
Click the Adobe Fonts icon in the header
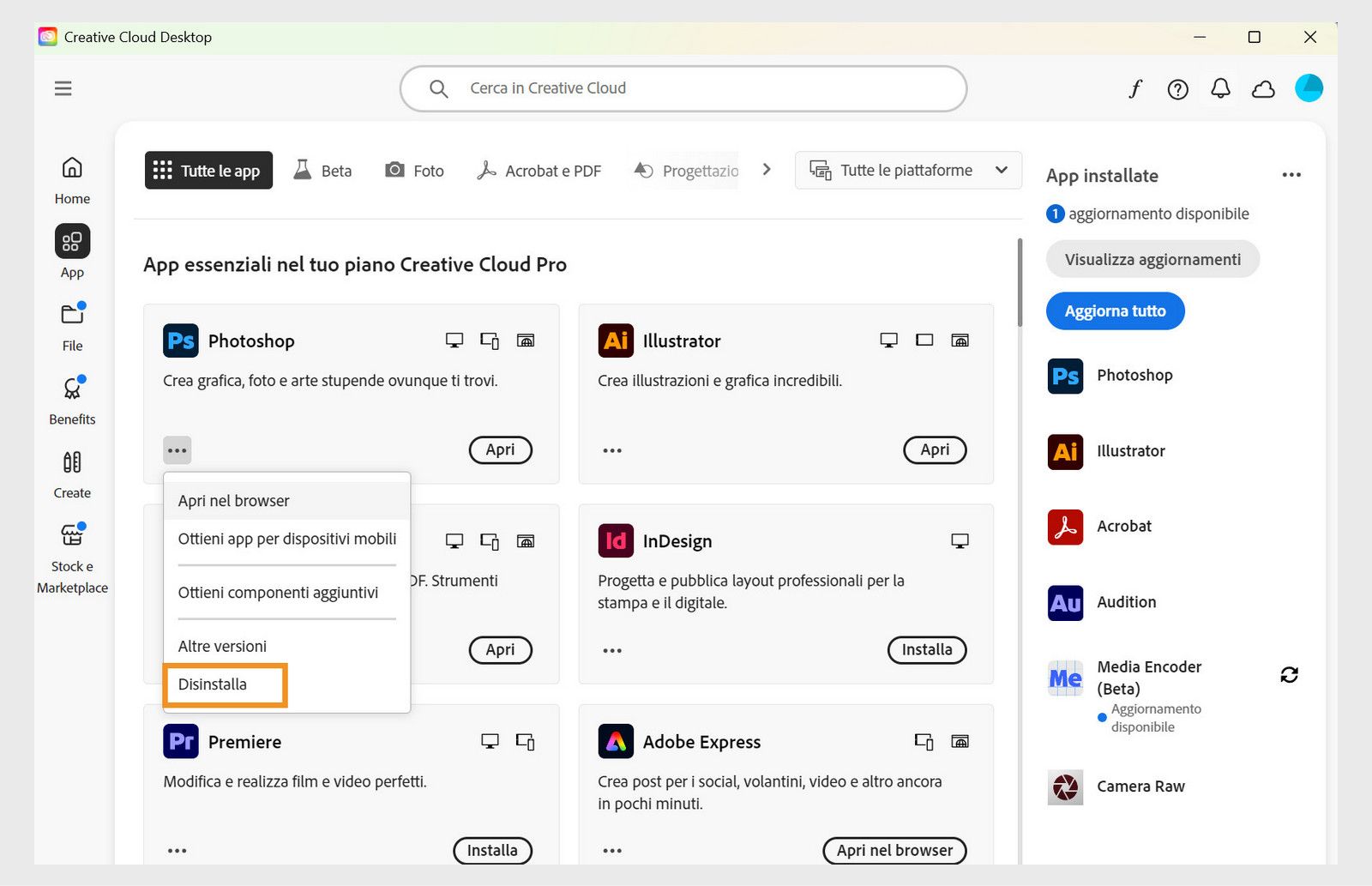[1134, 88]
